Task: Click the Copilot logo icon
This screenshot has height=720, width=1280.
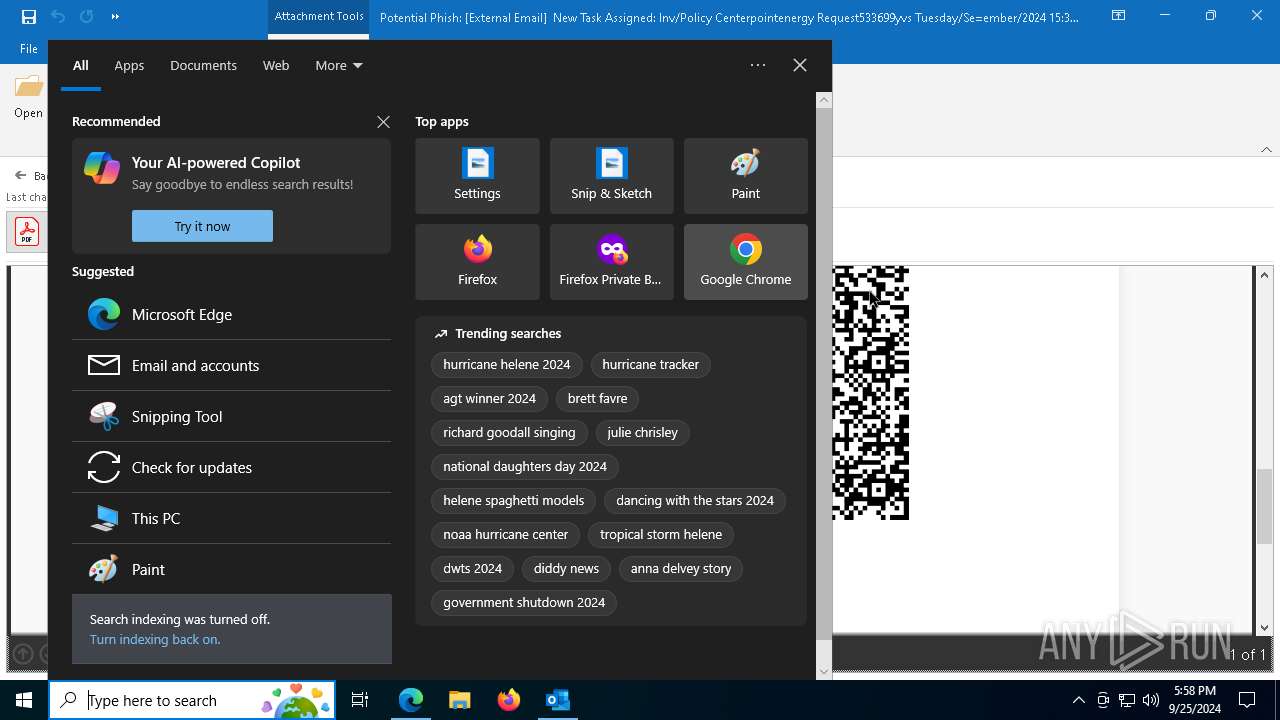Action: (x=102, y=168)
